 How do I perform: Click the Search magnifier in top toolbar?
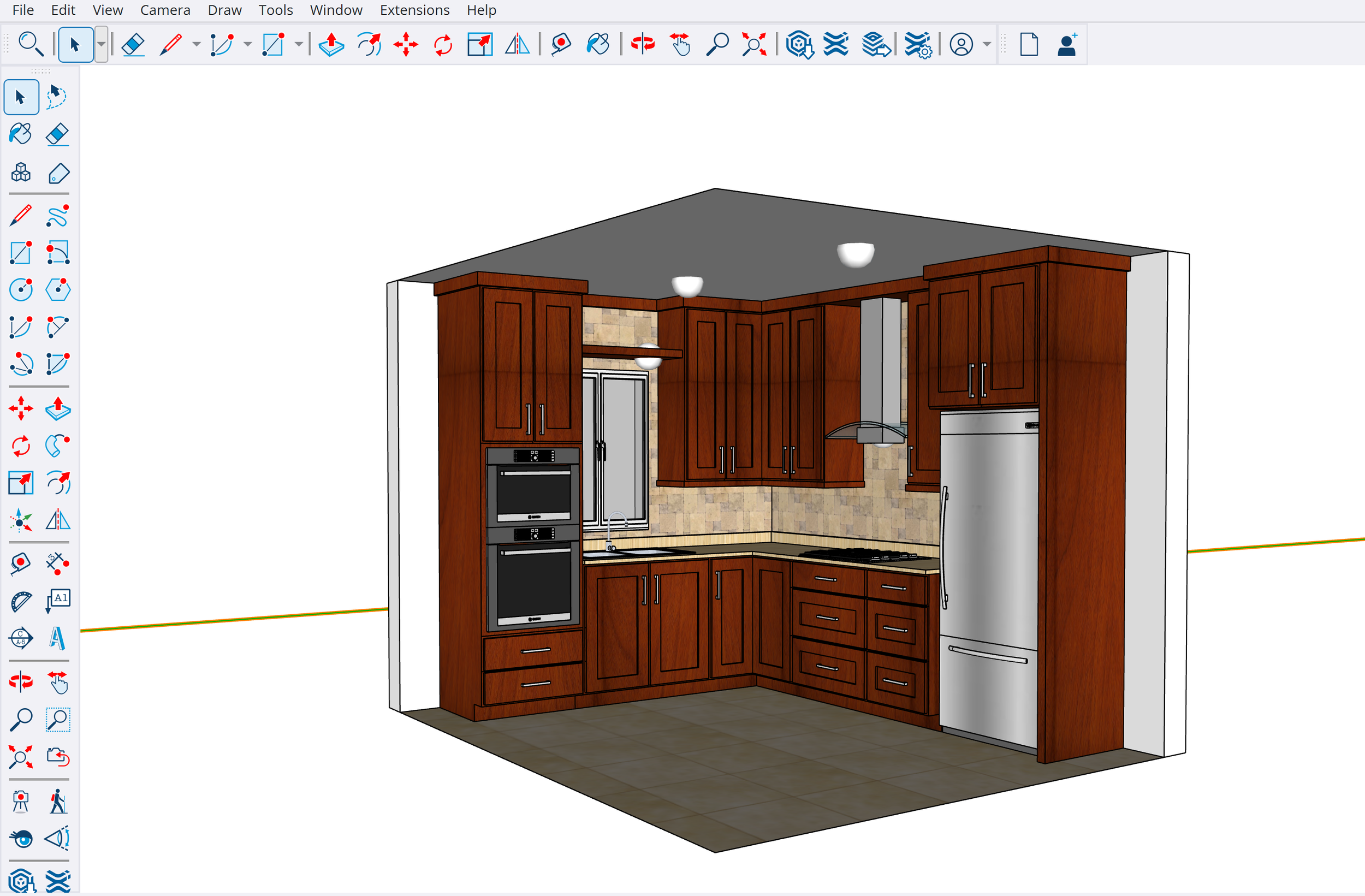[x=31, y=44]
